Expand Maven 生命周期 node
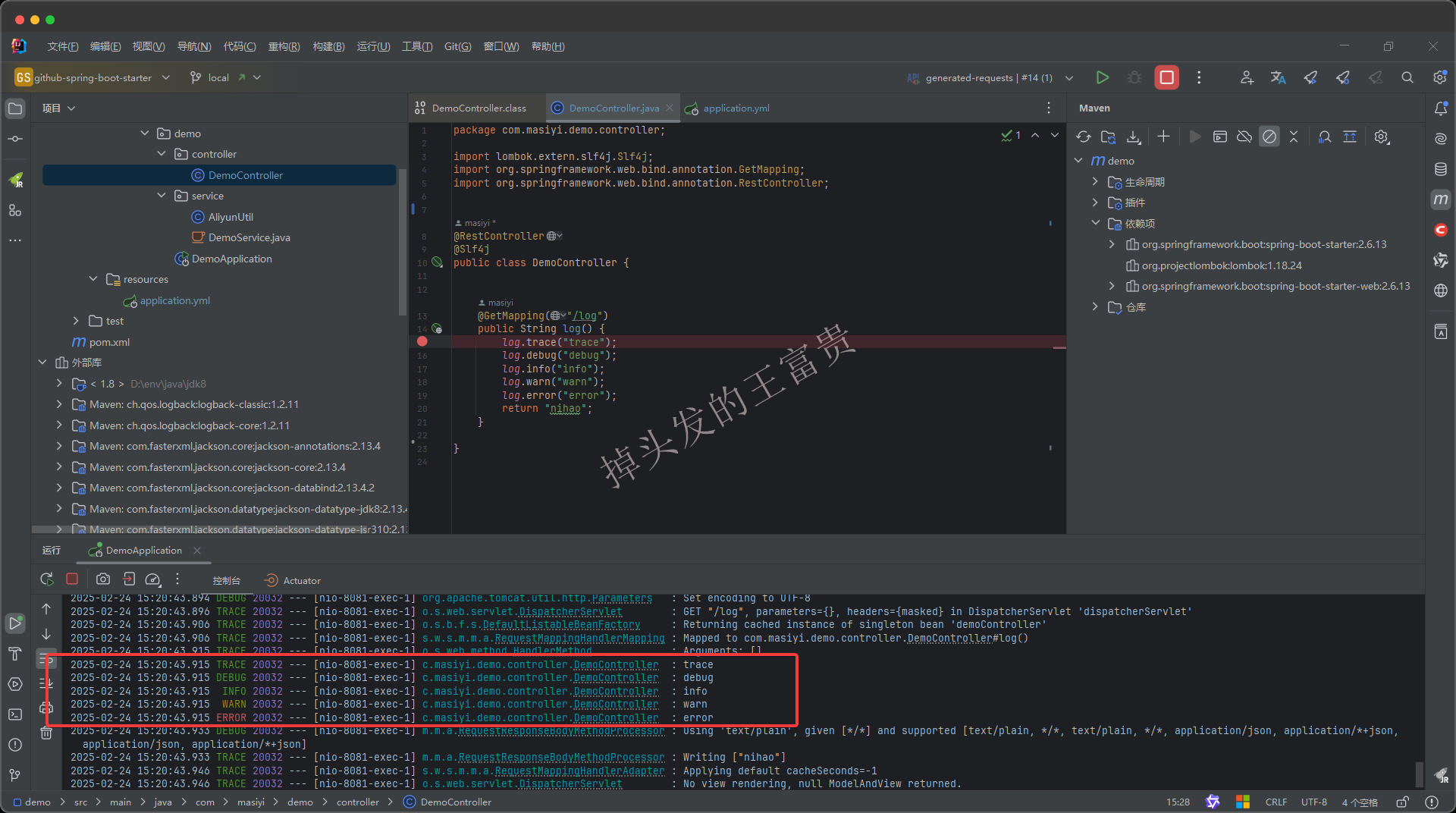 click(x=1095, y=182)
